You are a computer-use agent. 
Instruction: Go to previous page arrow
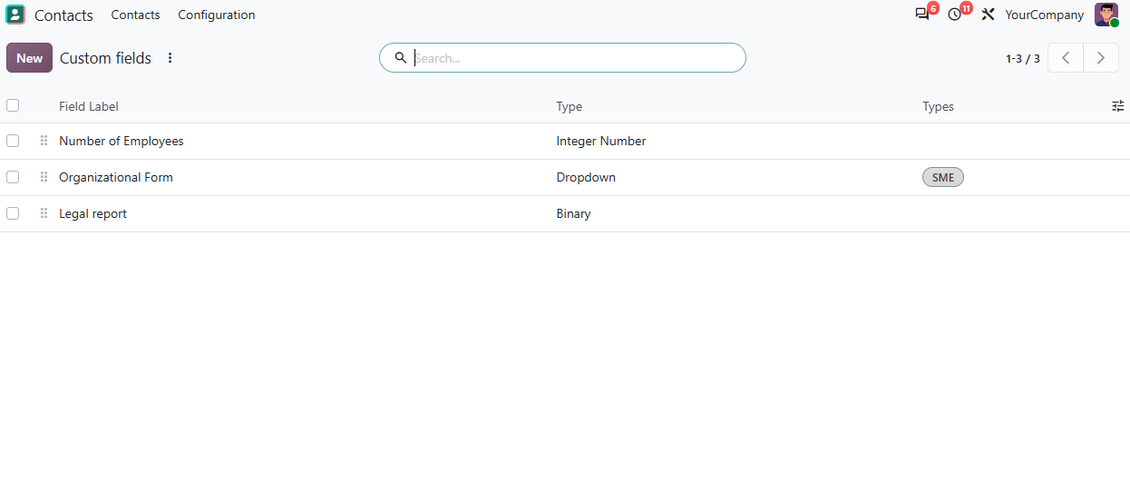click(x=1065, y=58)
